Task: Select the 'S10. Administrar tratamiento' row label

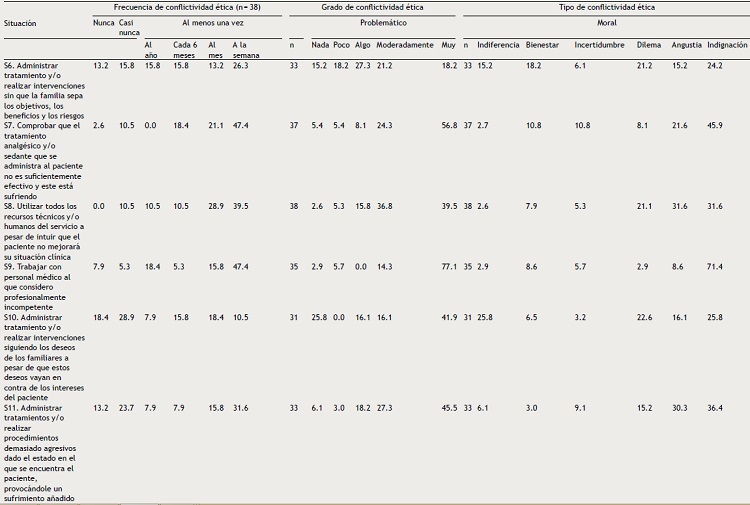Action: click(44, 357)
